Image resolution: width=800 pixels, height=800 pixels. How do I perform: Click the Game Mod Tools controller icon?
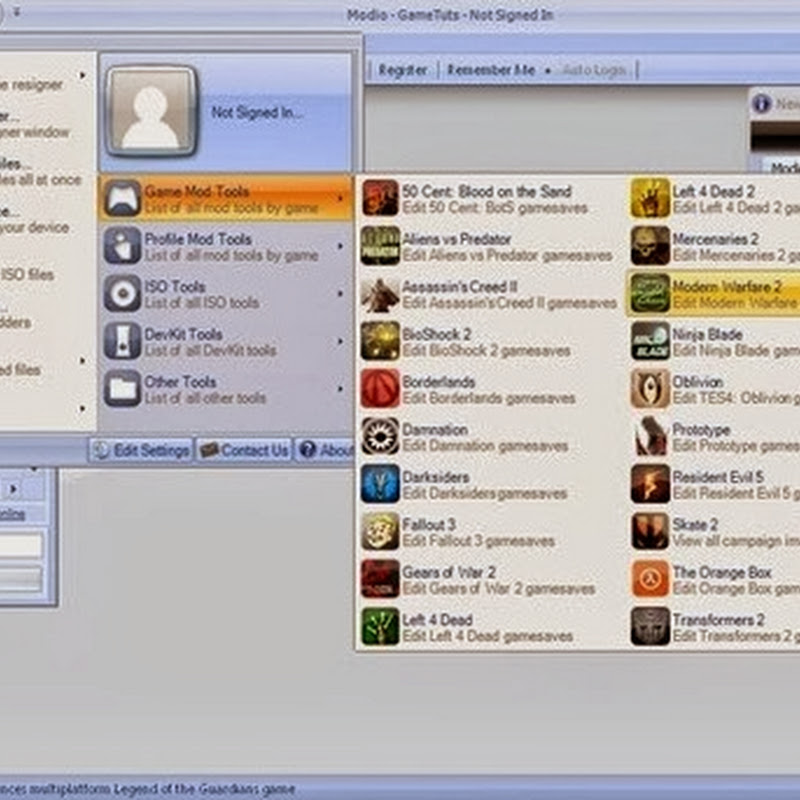122,198
